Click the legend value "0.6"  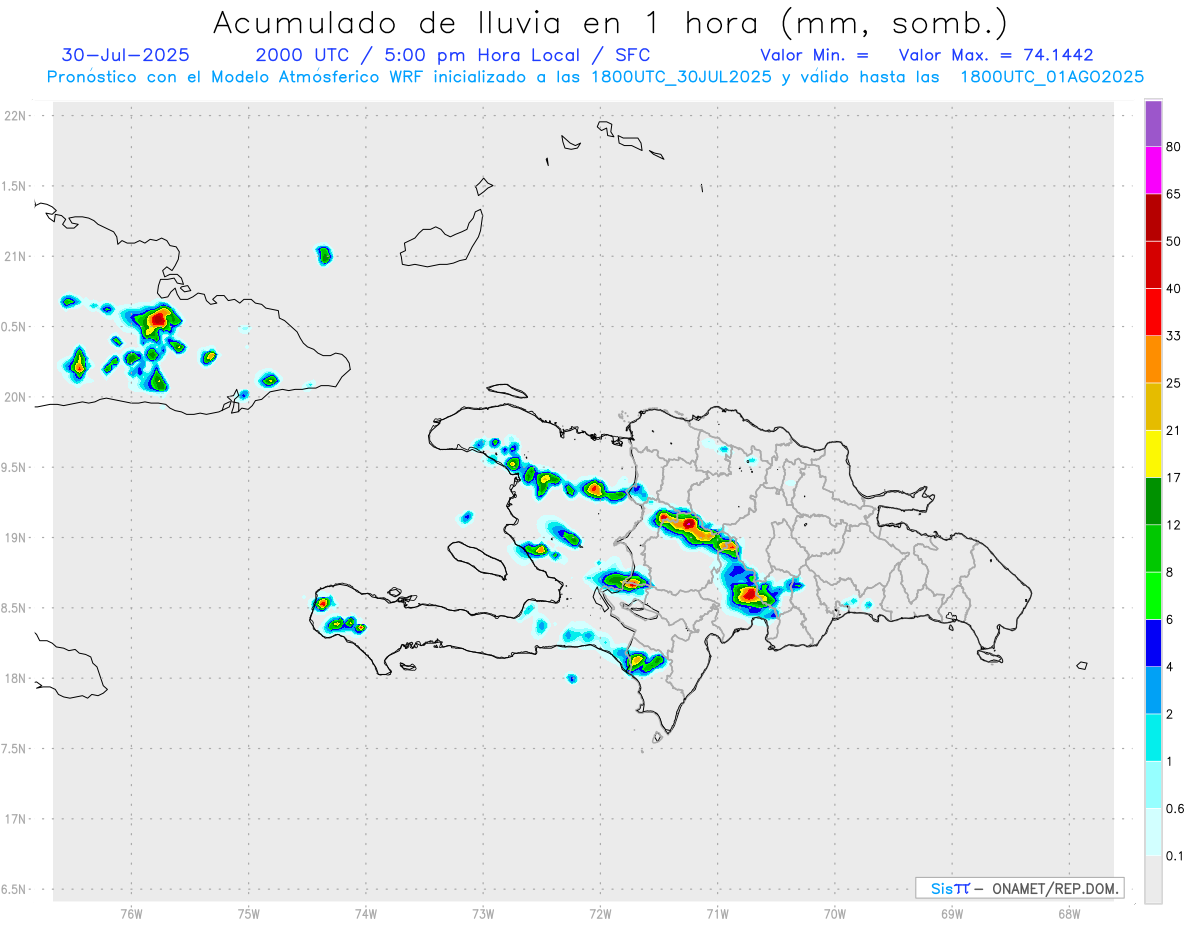click(1175, 809)
